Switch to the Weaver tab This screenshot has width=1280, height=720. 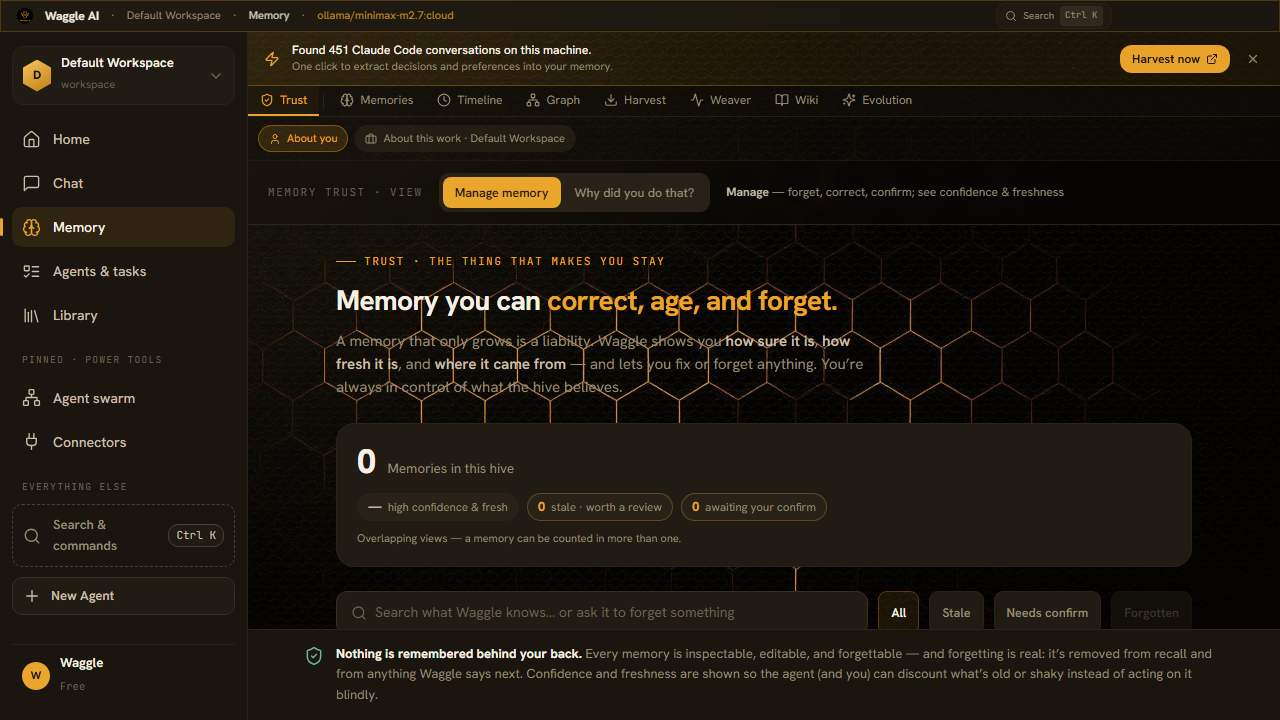point(720,100)
